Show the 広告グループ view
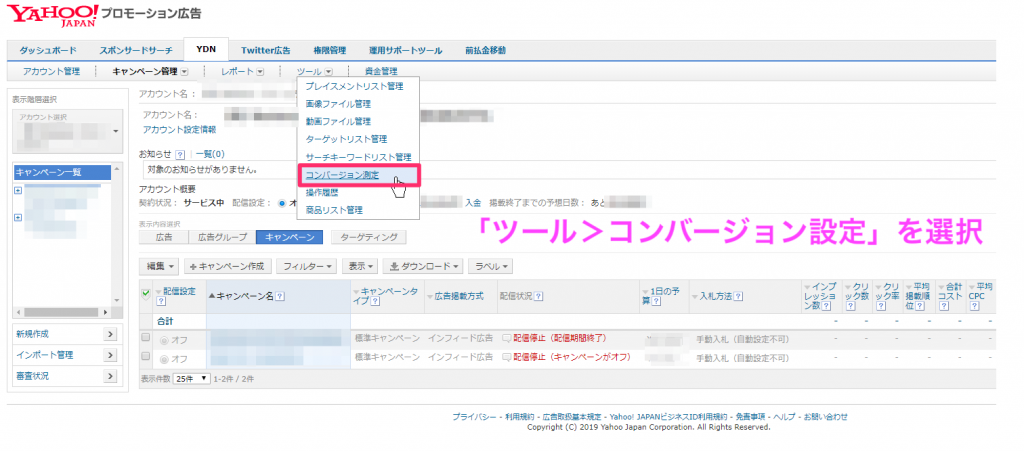 point(223,237)
